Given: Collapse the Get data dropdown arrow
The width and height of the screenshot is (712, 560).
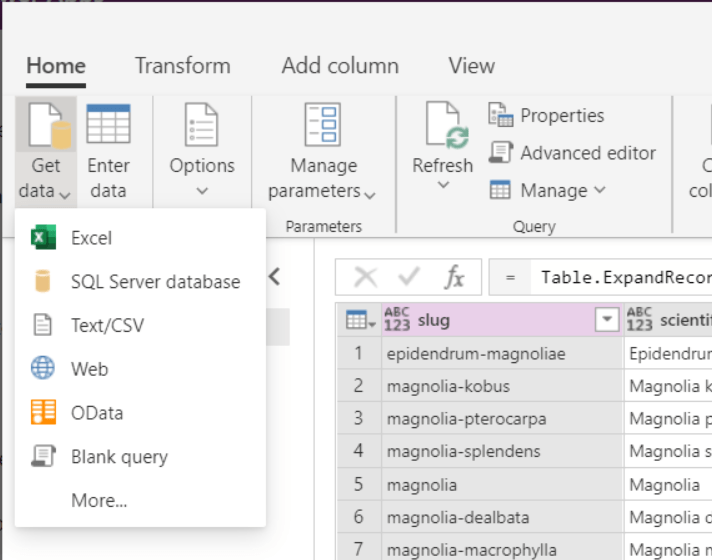Looking at the screenshot, I should point(65,194).
